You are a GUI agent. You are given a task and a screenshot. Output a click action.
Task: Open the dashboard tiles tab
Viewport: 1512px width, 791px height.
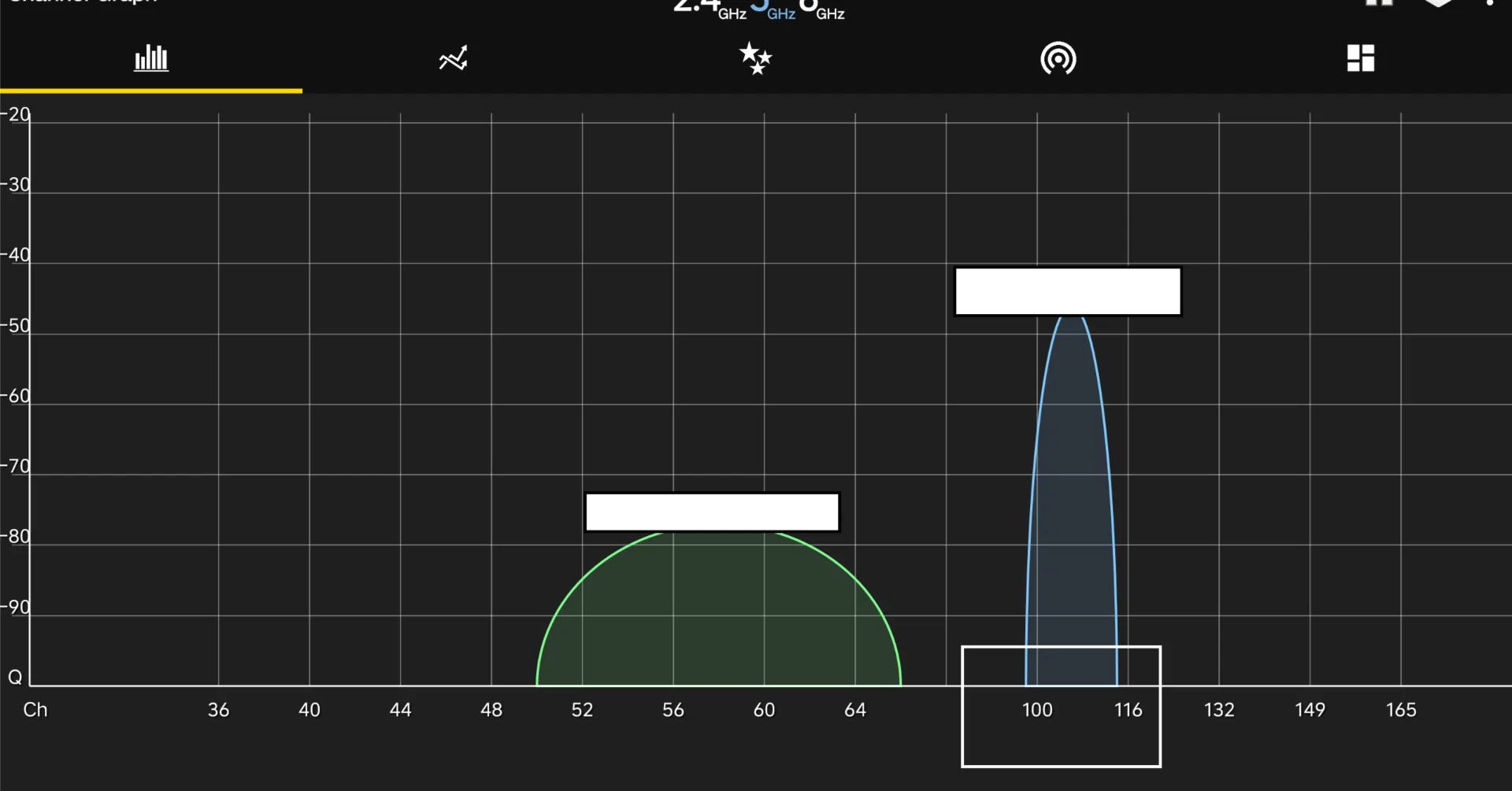(x=1361, y=58)
